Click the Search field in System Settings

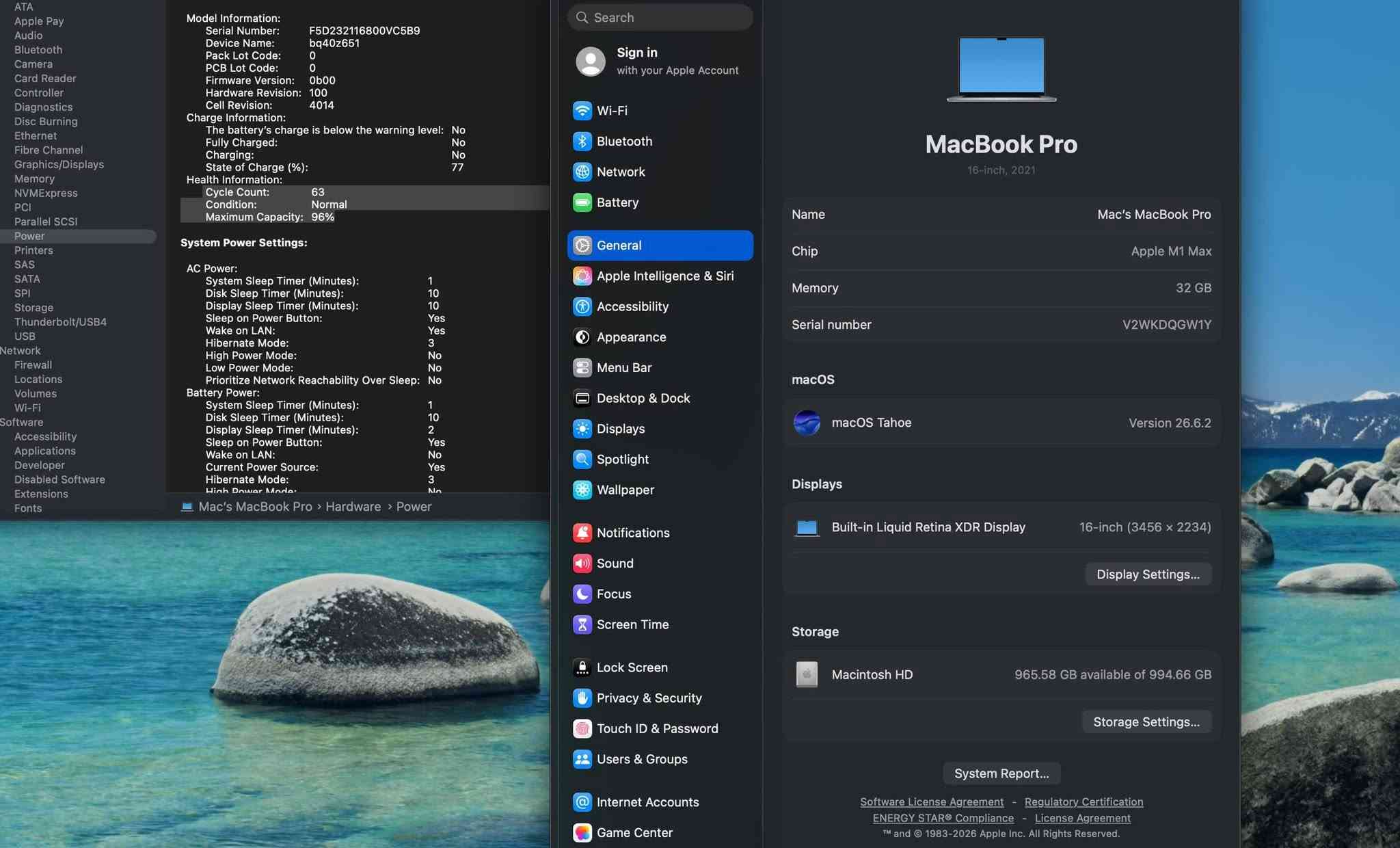660,18
